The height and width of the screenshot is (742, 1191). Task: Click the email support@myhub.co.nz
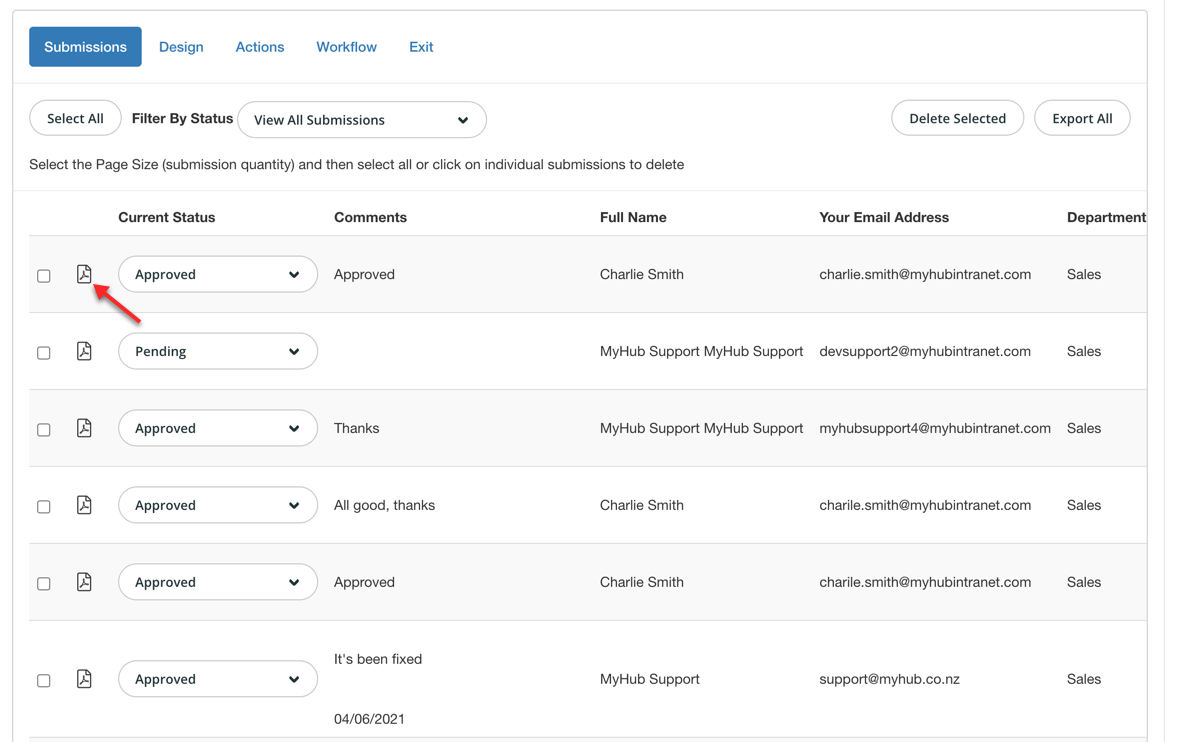pyautogui.click(x=889, y=679)
